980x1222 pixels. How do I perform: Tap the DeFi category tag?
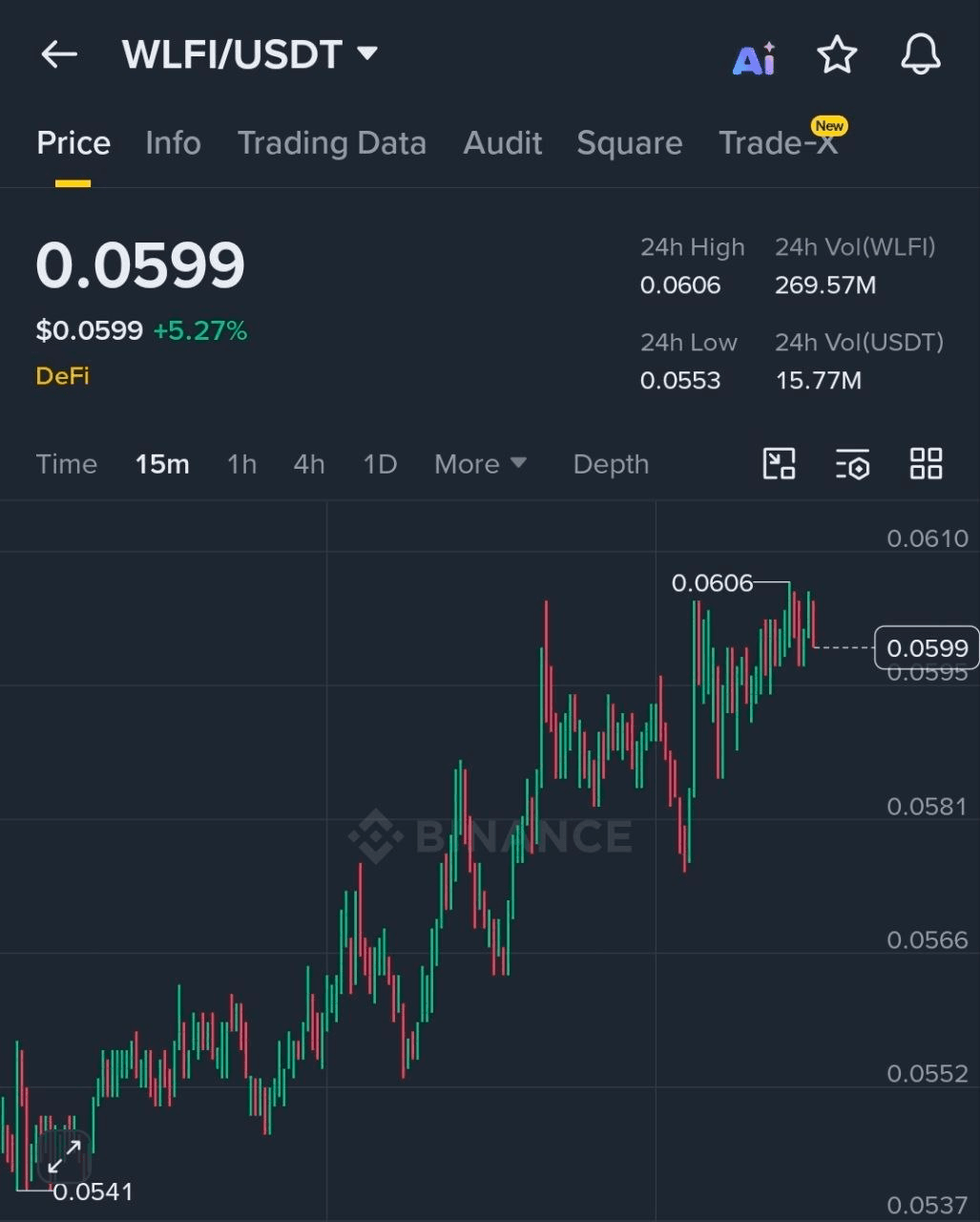(x=63, y=375)
